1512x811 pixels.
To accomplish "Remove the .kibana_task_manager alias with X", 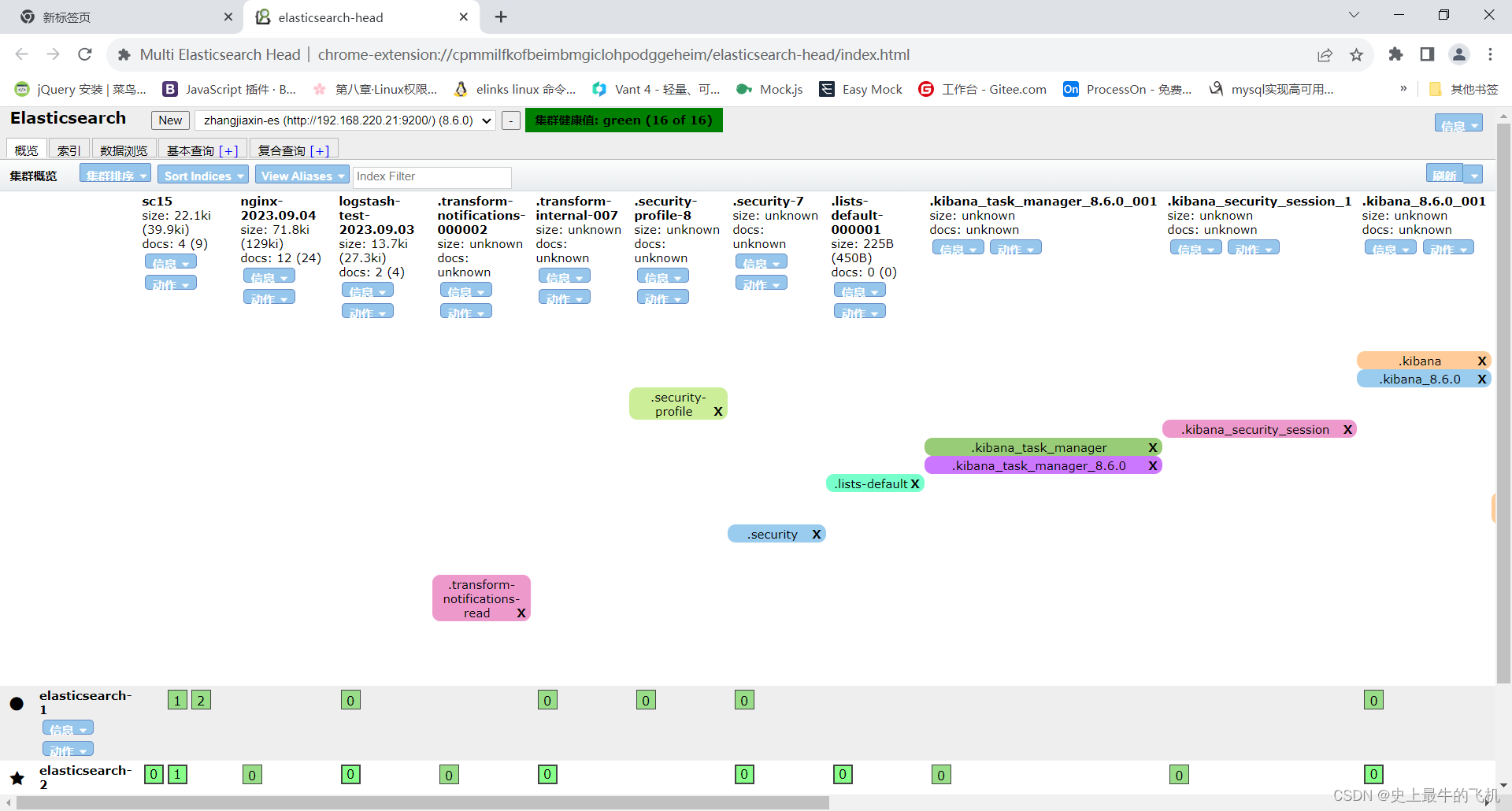I will [1153, 447].
